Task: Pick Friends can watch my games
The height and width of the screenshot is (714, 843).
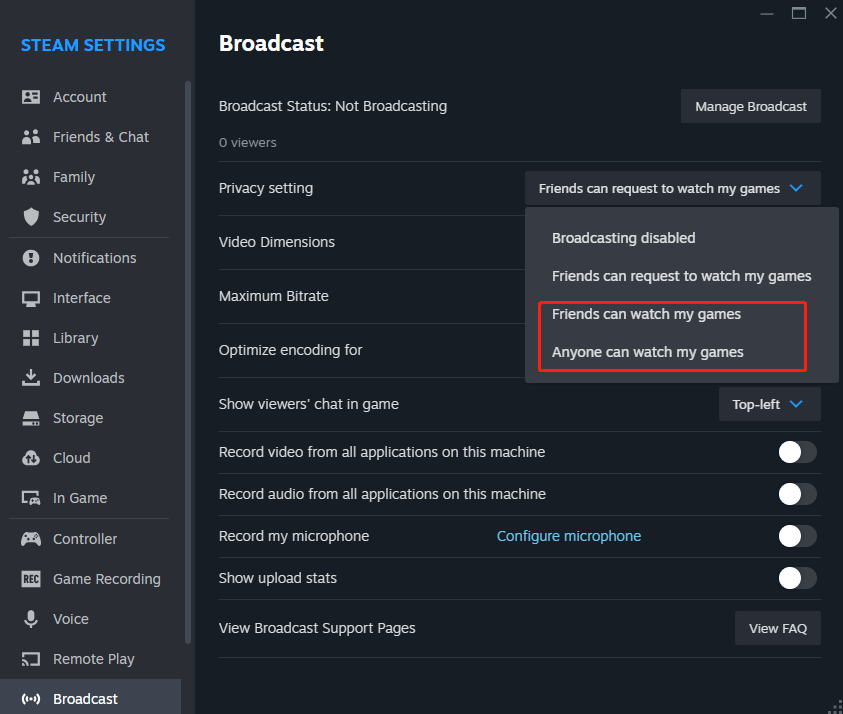Action: point(646,314)
